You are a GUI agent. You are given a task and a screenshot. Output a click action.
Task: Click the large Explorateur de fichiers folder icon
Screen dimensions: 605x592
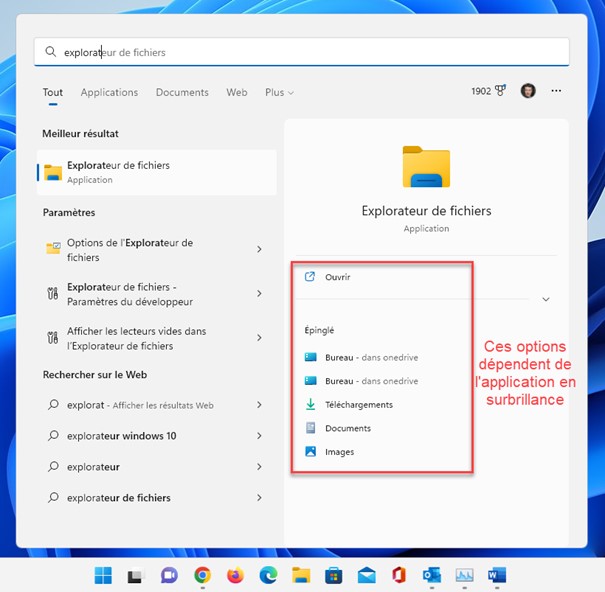[x=426, y=167]
